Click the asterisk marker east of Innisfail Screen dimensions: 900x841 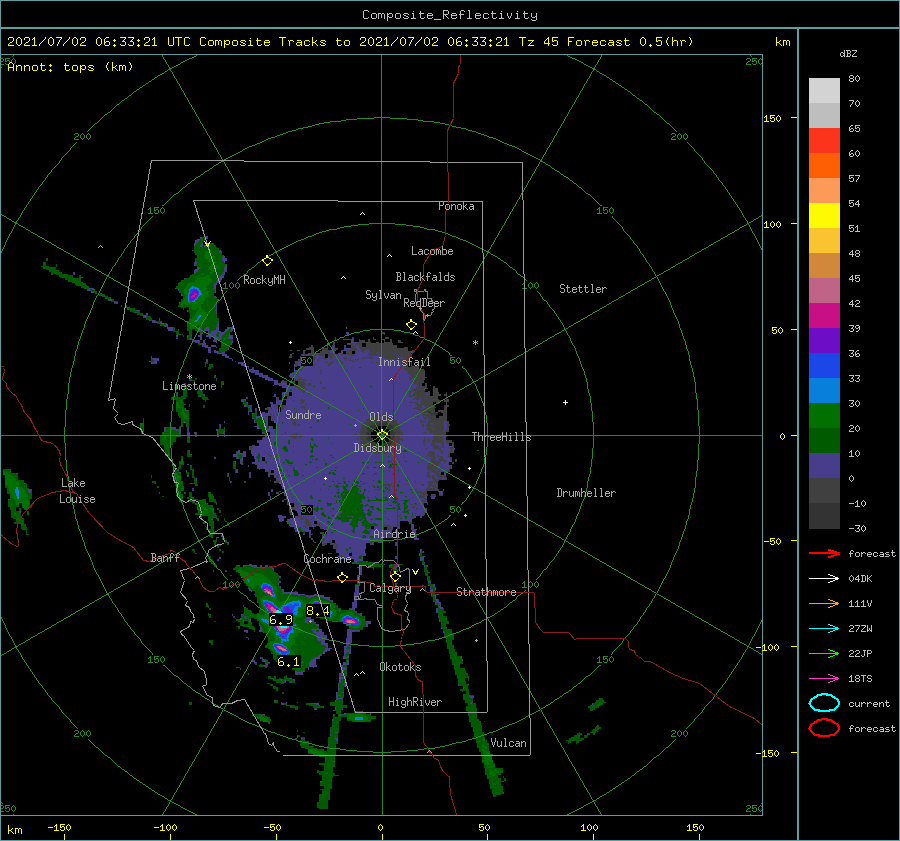point(475,343)
